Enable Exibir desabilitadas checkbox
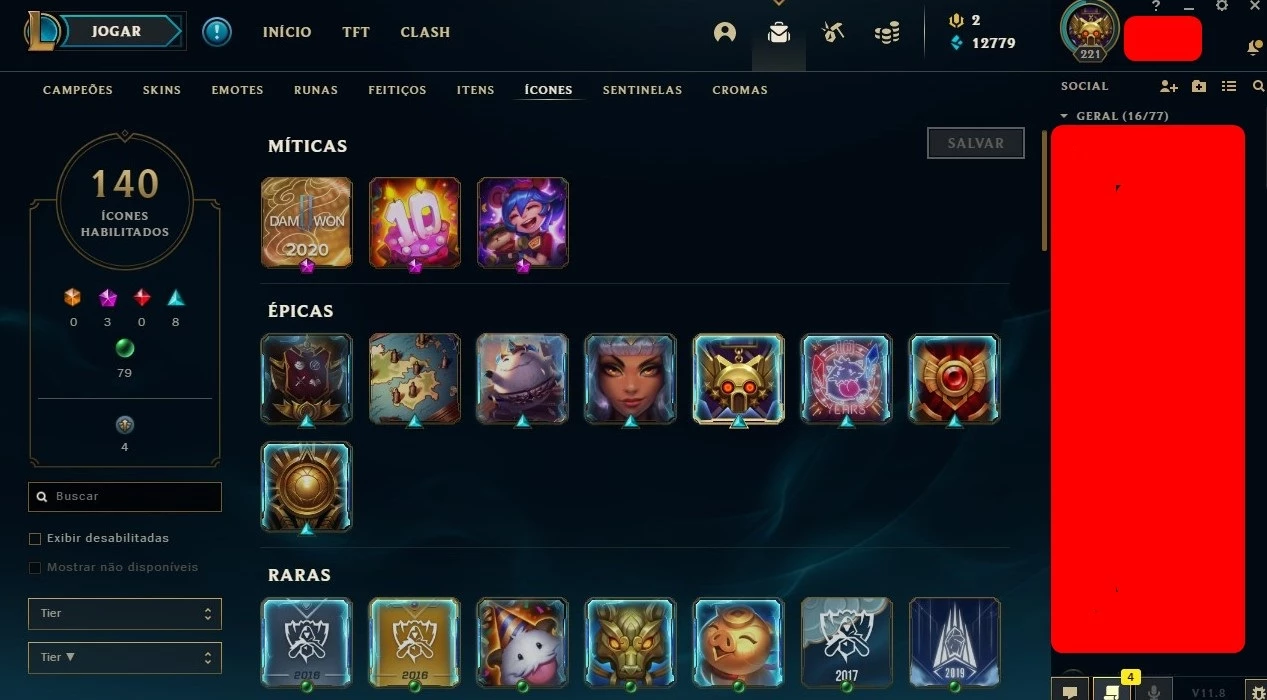1267x700 pixels. tap(35, 539)
